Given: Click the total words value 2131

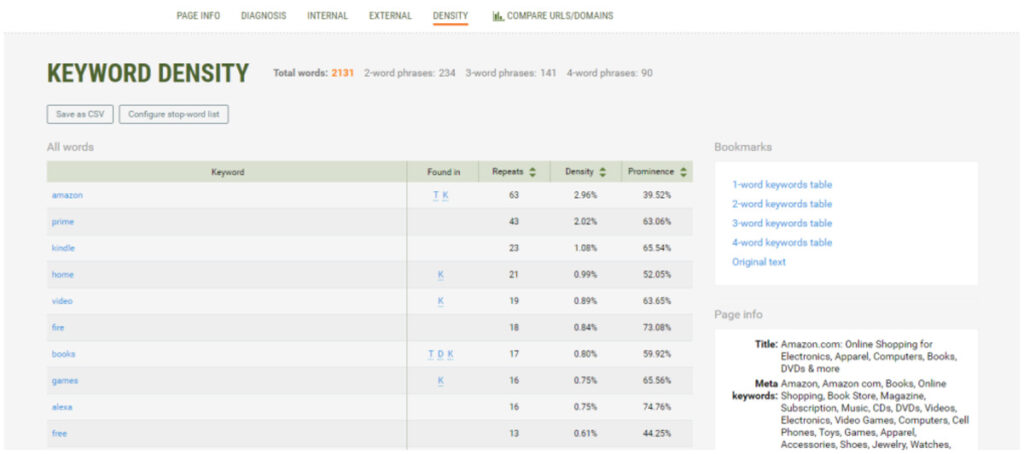Looking at the screenshot, I should tap(342, 73).
